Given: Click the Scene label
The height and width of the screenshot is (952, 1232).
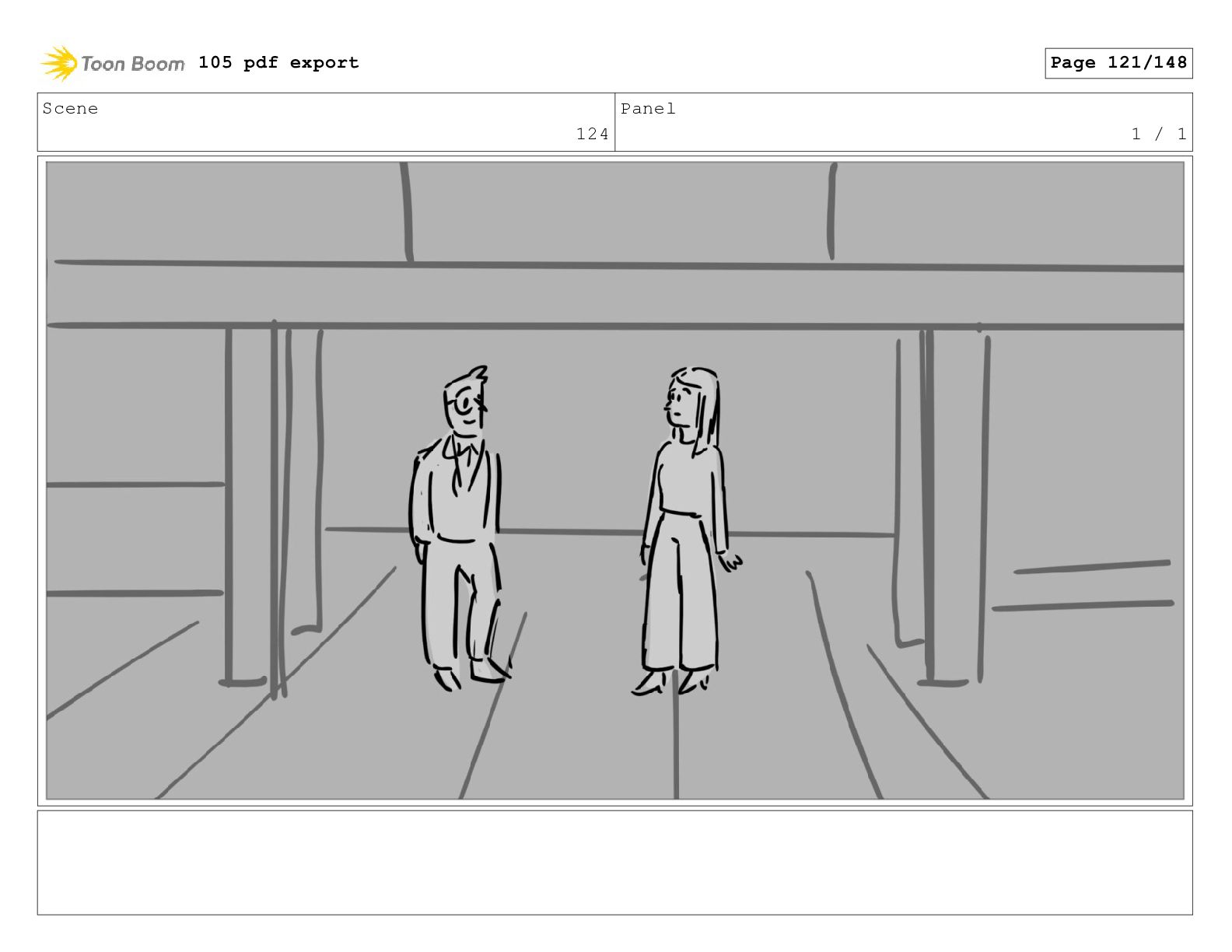Looking at the screenshot, I should [70, 109].
